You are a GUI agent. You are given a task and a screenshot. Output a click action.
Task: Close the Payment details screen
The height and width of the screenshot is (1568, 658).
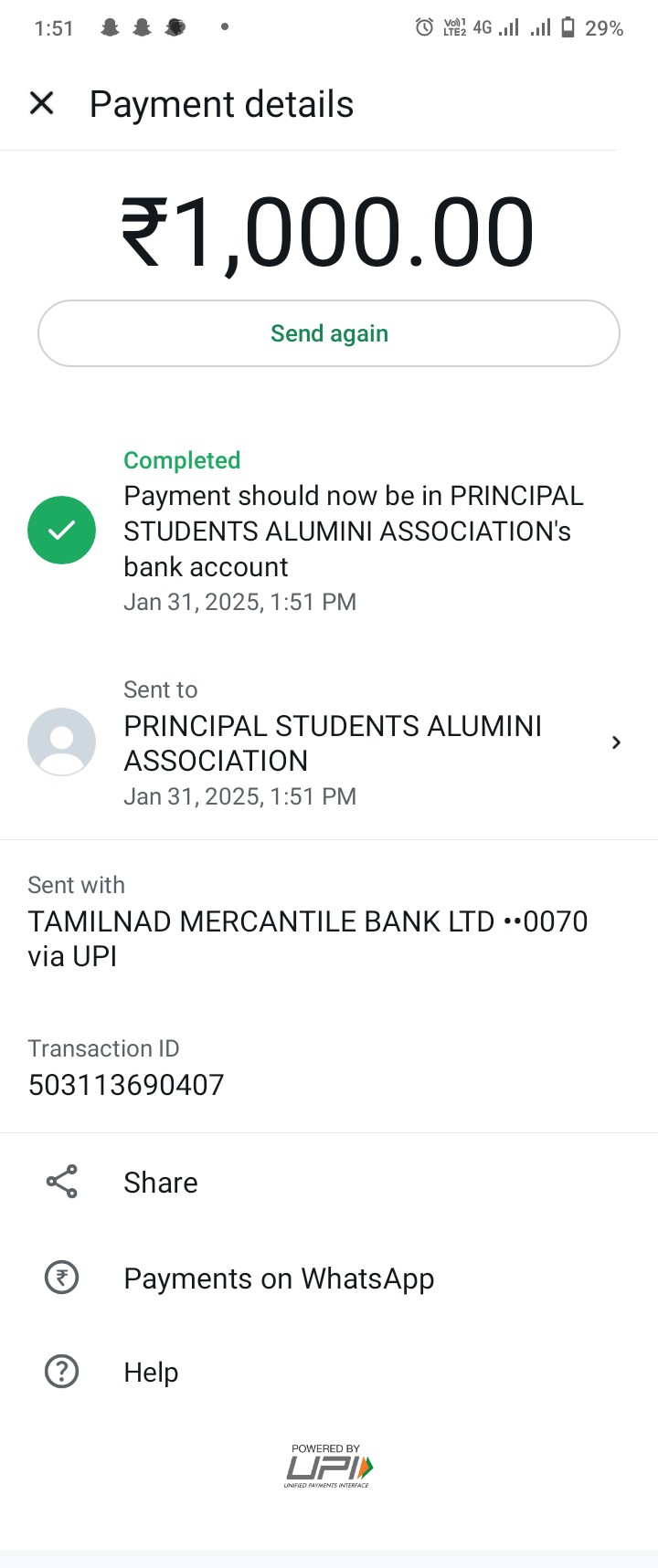(x=42, y=103)
